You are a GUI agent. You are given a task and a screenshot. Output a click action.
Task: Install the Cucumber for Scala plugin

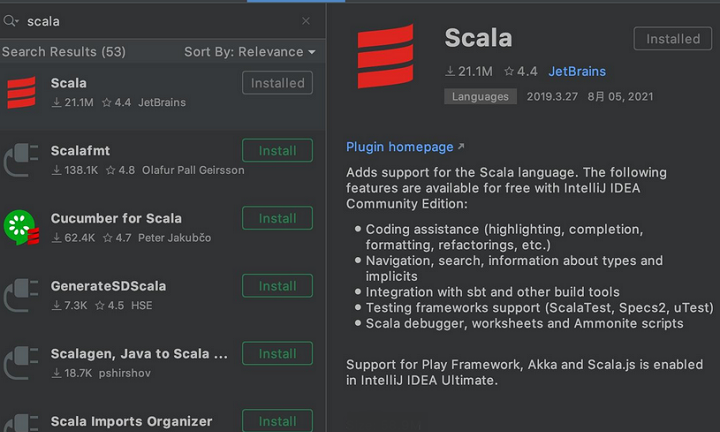coord(277,218)
